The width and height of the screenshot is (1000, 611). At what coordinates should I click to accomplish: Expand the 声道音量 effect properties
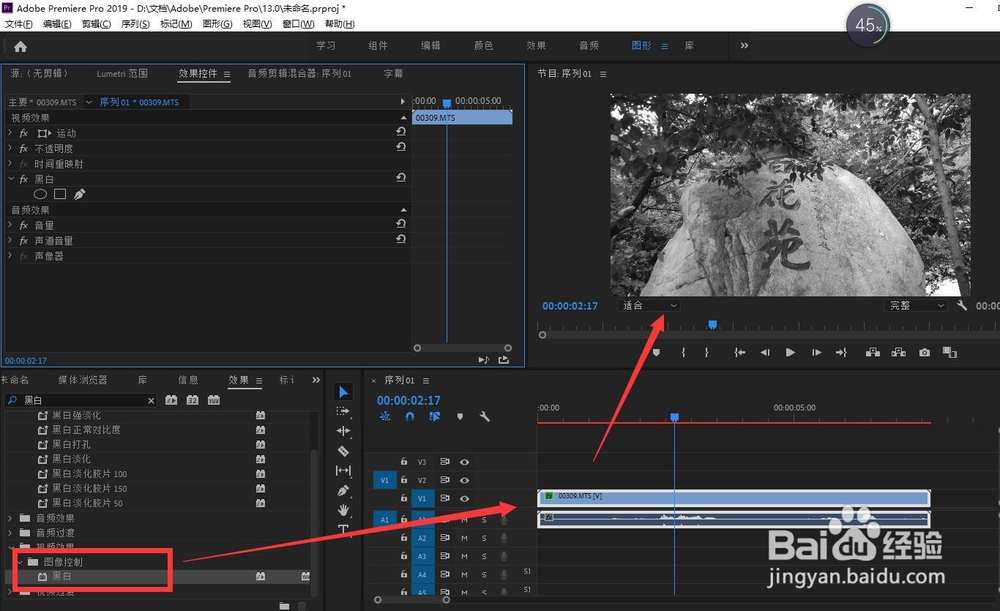point(10,240)
